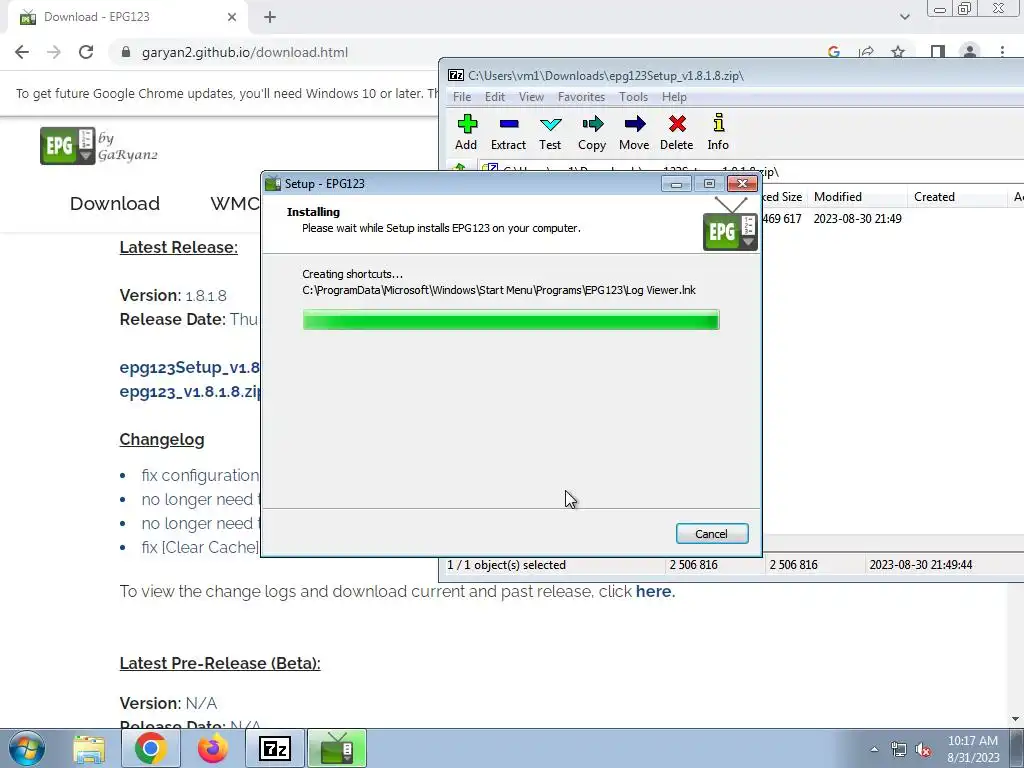Open File Explorer from taskbar

tap(89, 749)
